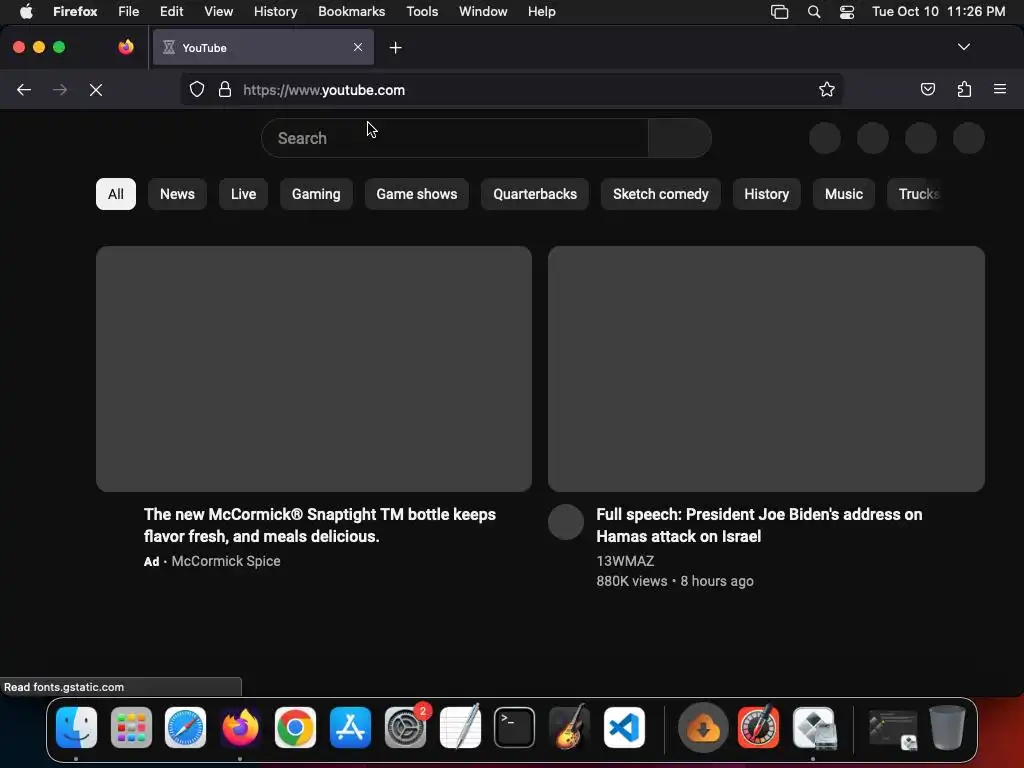This screenshot has height=768, width=1024.
Task: Select the Quarterbacks filter chip
Action: click(535, 194)
